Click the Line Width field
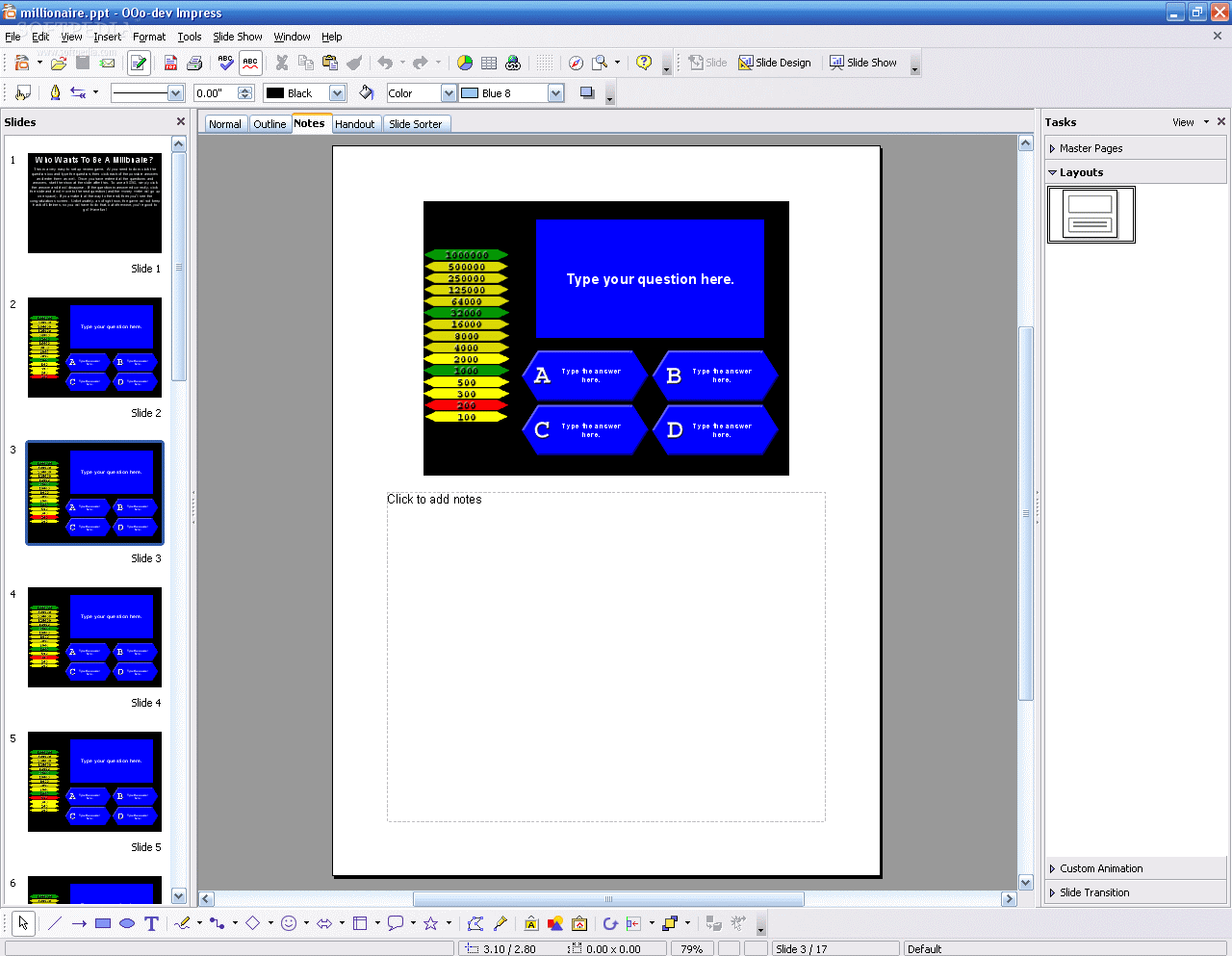This screenshot has height=956, width=1232. click(x=217, y=93)
